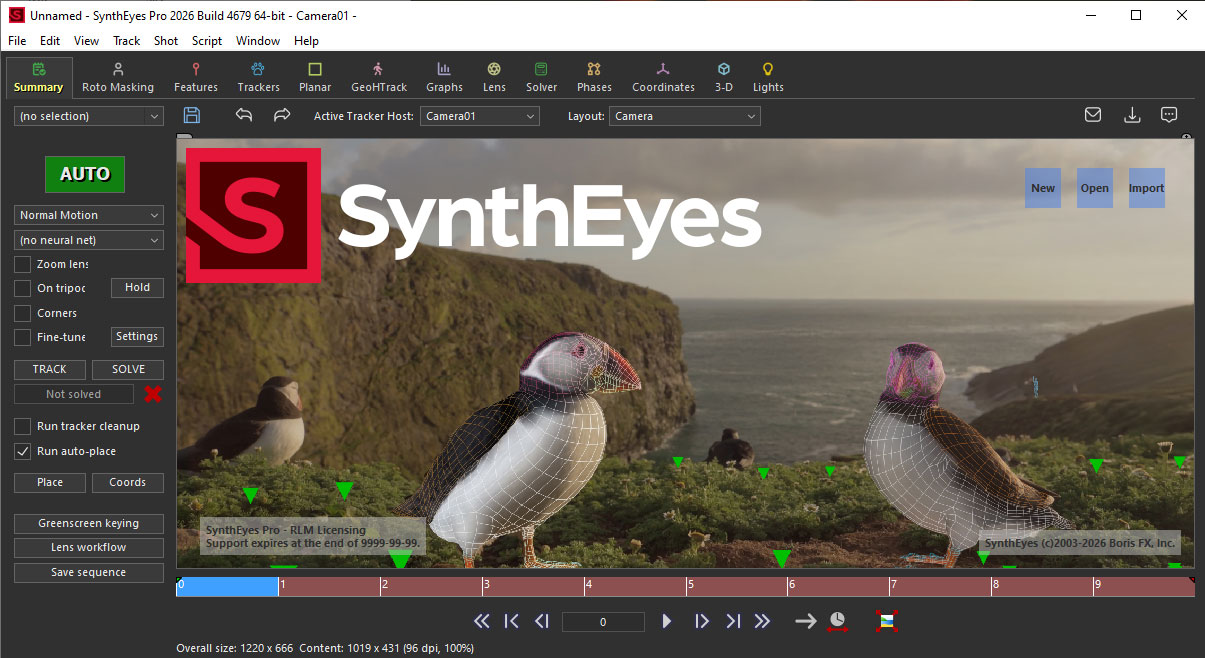
Task: Go to last frame button
Action: click(733, 621)
